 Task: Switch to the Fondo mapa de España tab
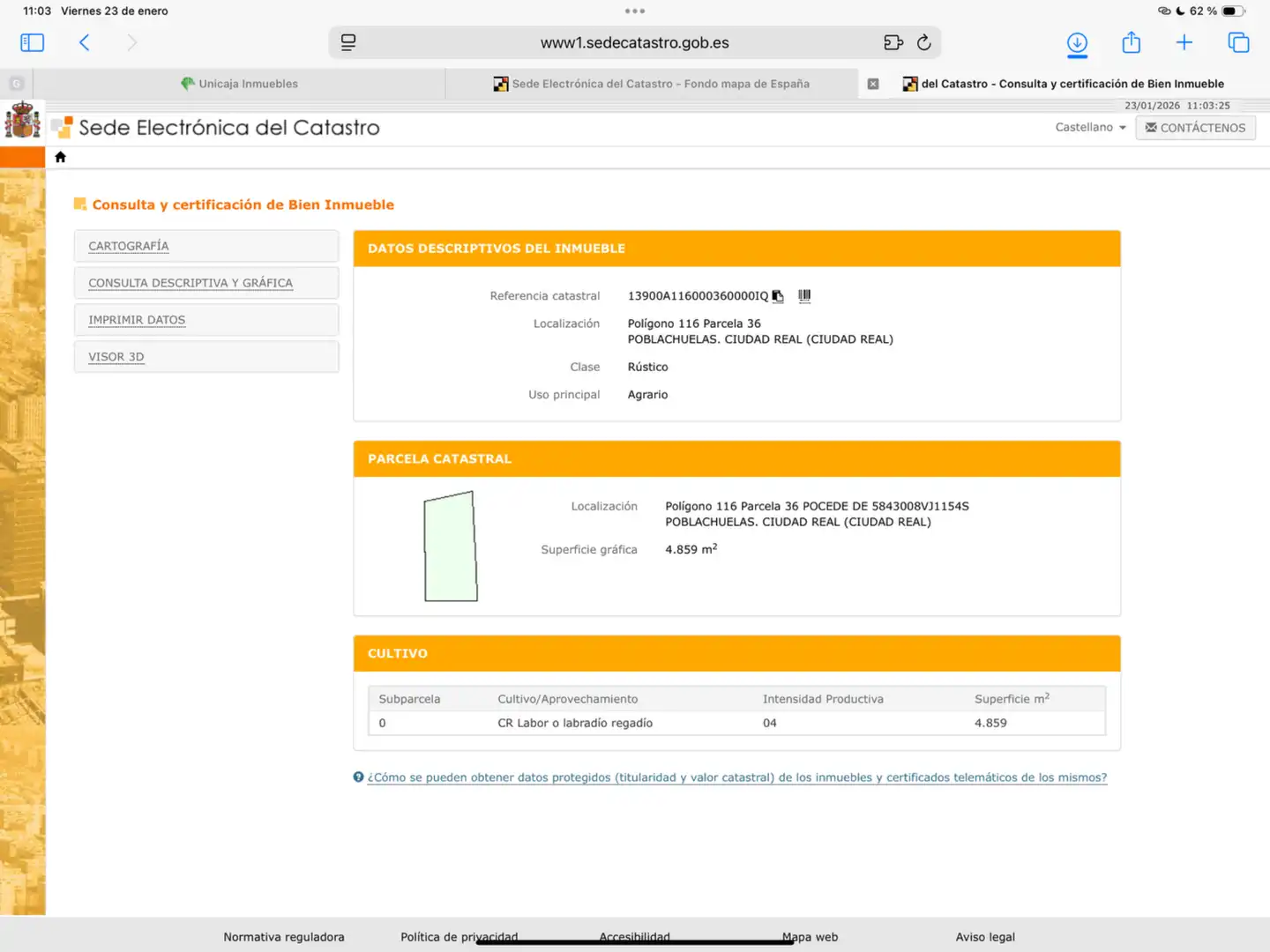(652, 84)
